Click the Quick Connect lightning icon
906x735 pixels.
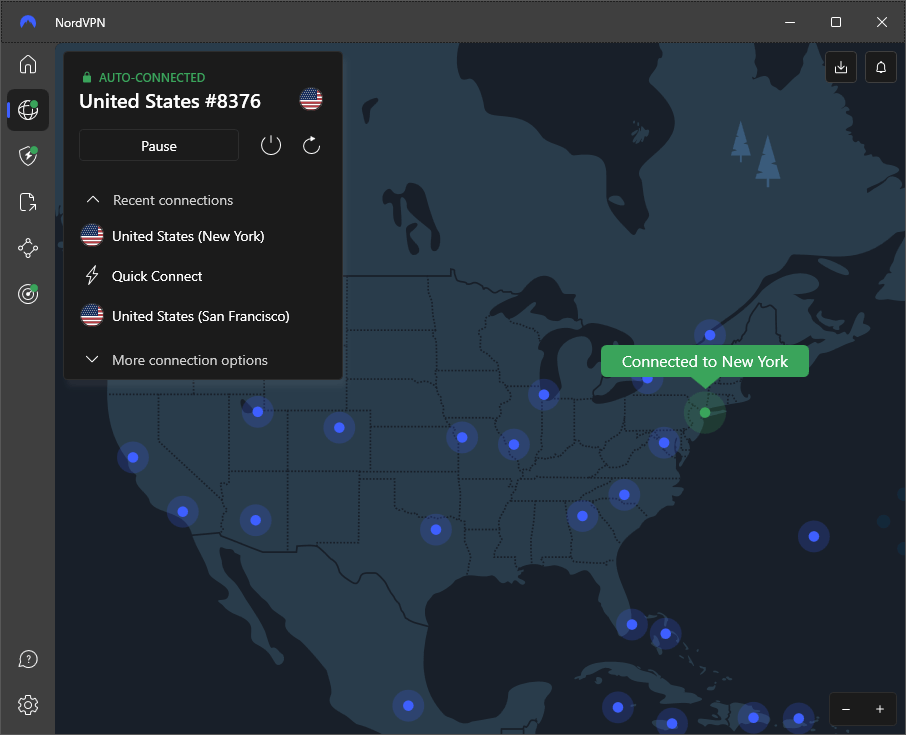[92, 276]
